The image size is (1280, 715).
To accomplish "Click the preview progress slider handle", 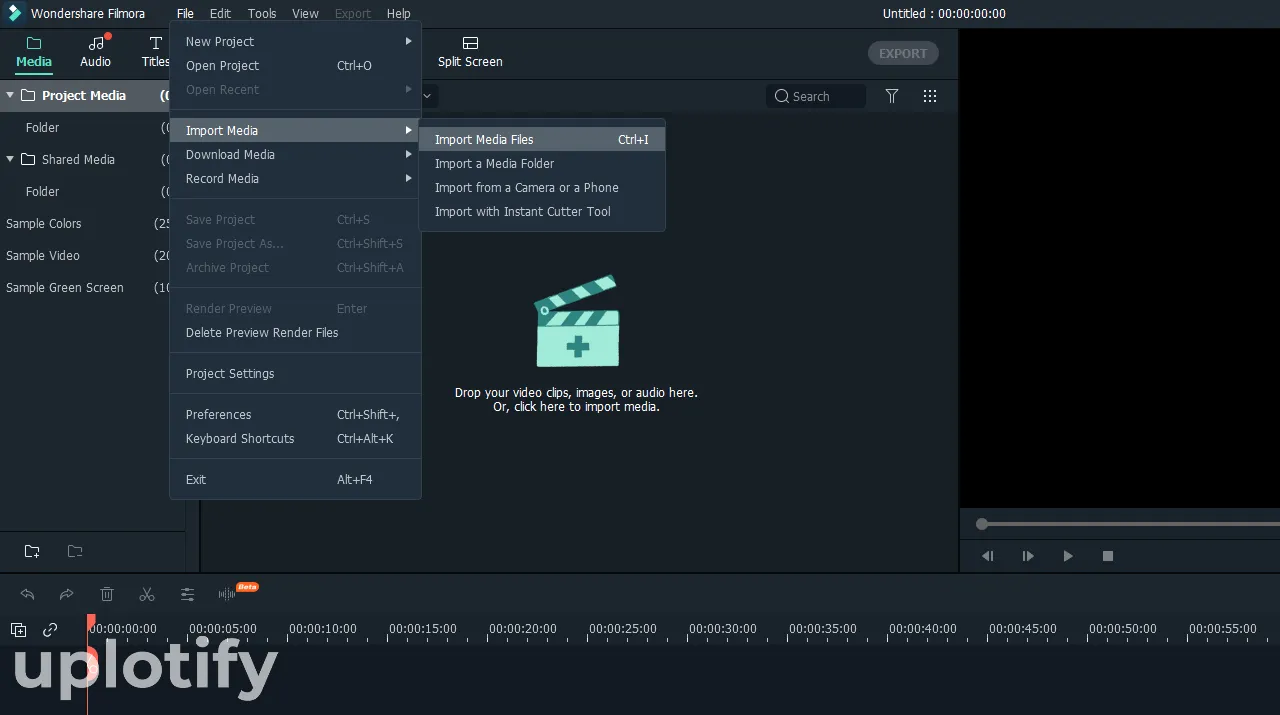I will [982, 524].
